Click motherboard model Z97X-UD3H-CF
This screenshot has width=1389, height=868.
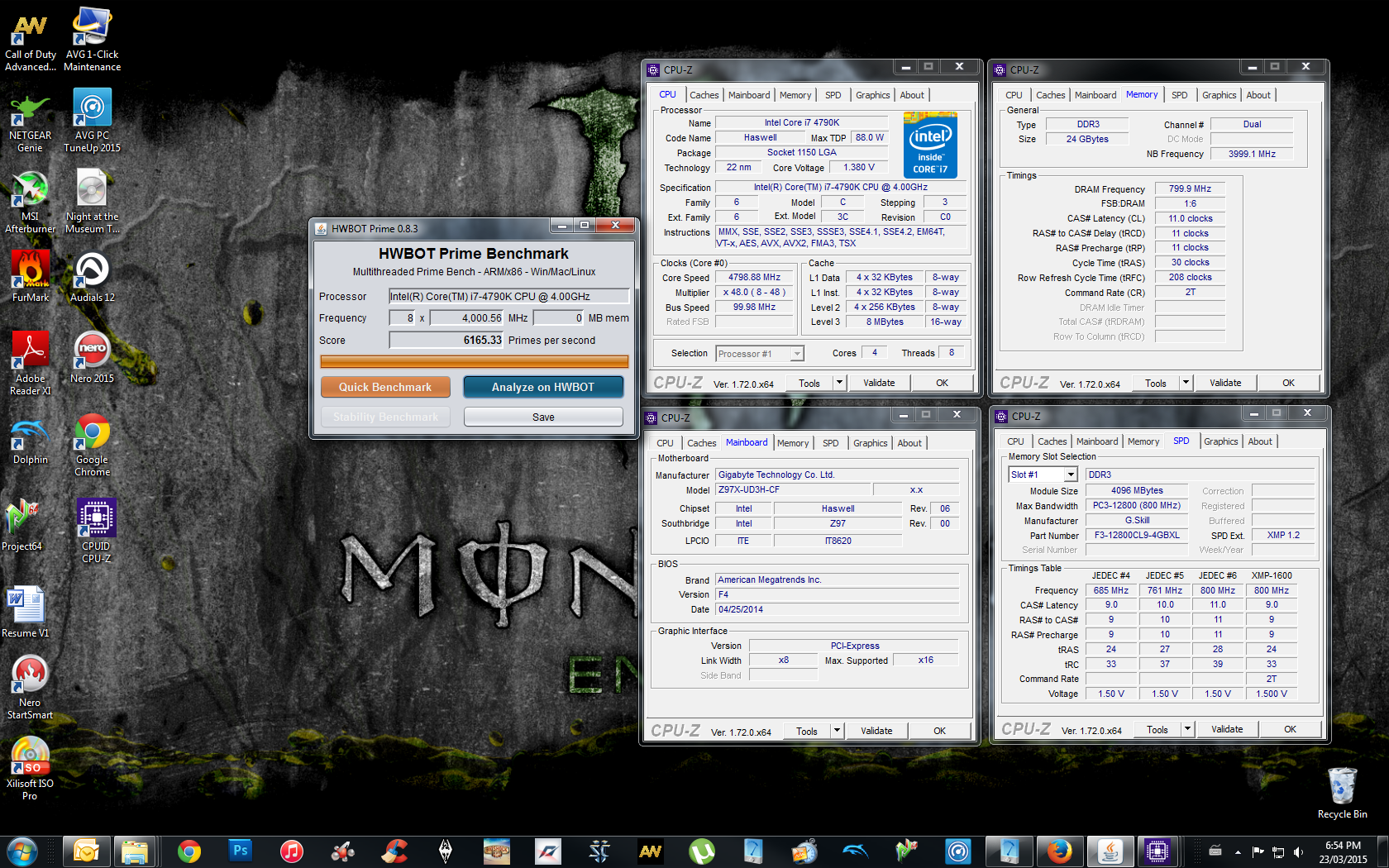tap(794, 489)
